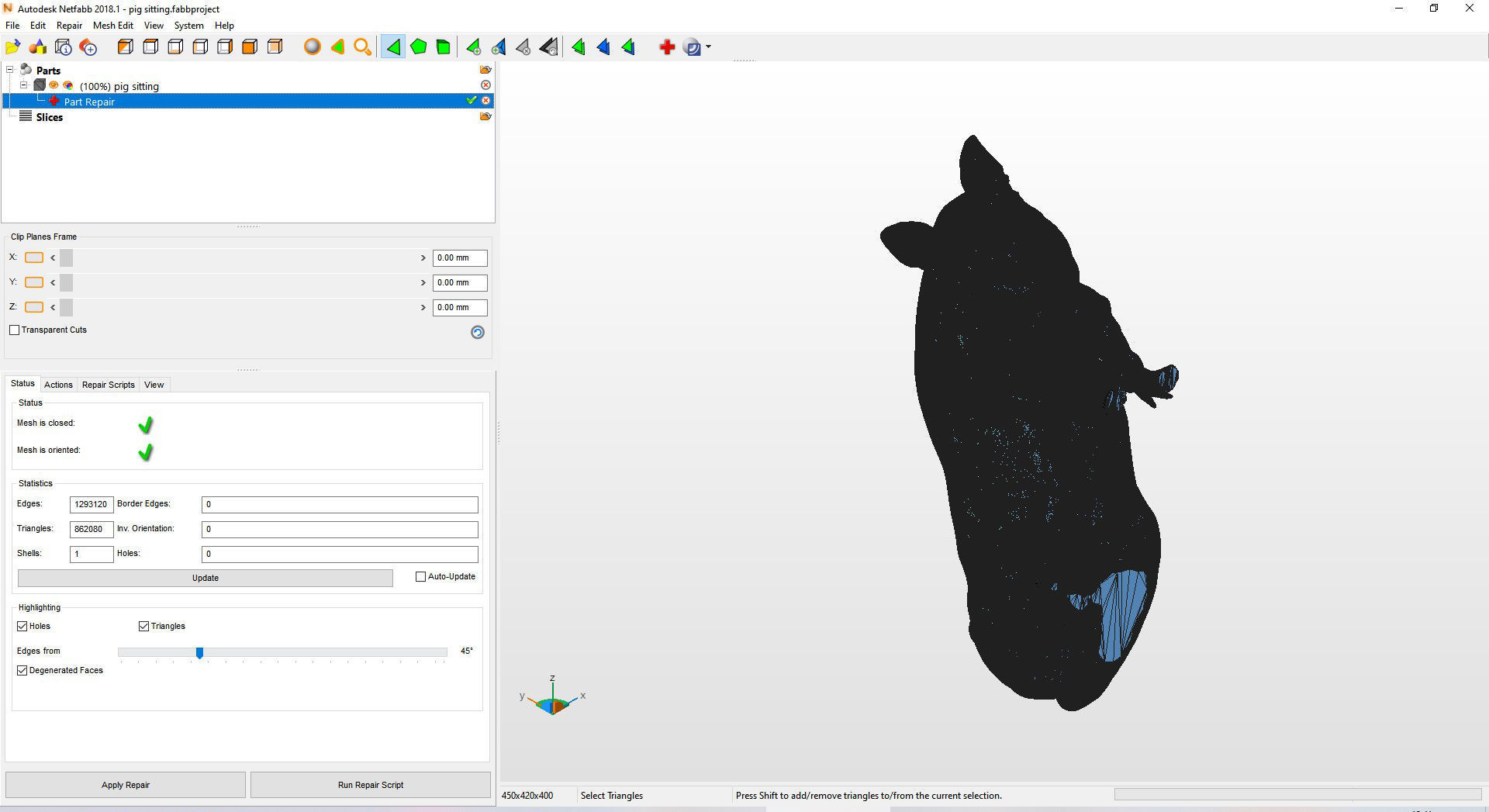Click the Update statistics button

click(x=206, y=578)
